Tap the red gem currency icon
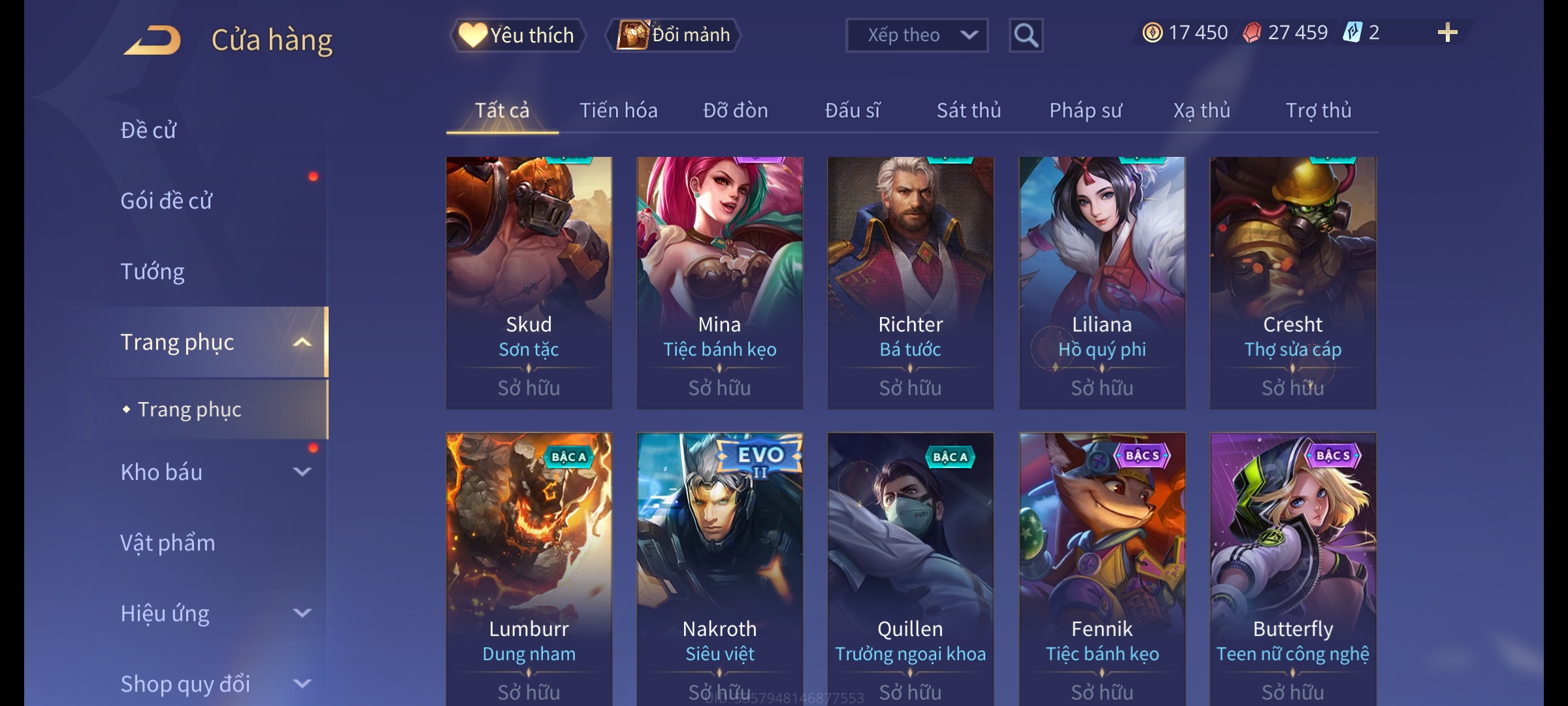 1252,33
